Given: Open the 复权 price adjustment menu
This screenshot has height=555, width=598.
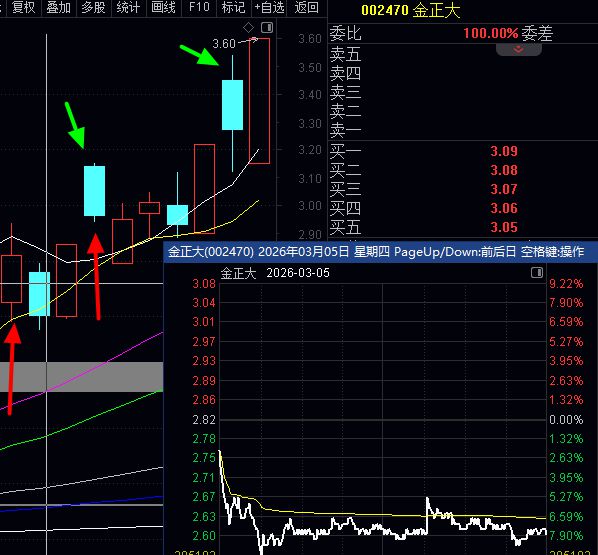Looking at the screenshot, I should click(23, 7).
